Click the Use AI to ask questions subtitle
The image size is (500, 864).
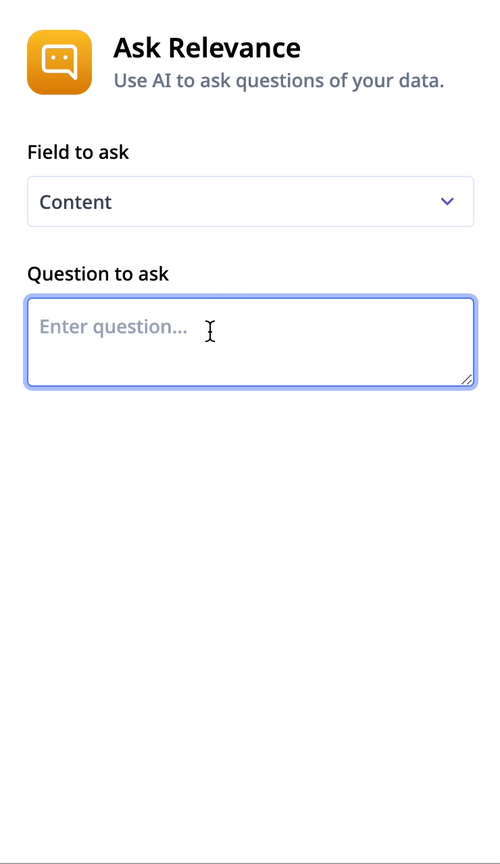(278, 81)
